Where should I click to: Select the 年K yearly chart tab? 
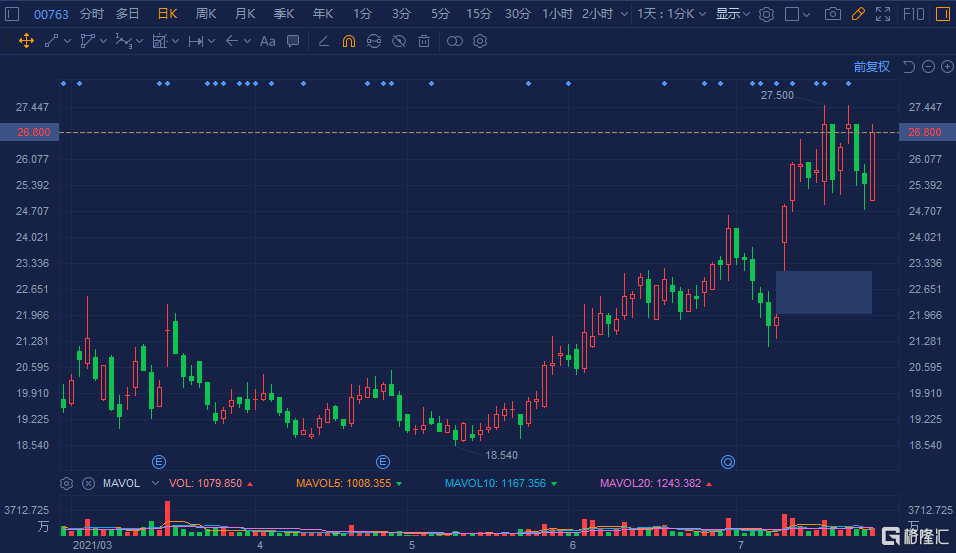click(x=323, y=14)
